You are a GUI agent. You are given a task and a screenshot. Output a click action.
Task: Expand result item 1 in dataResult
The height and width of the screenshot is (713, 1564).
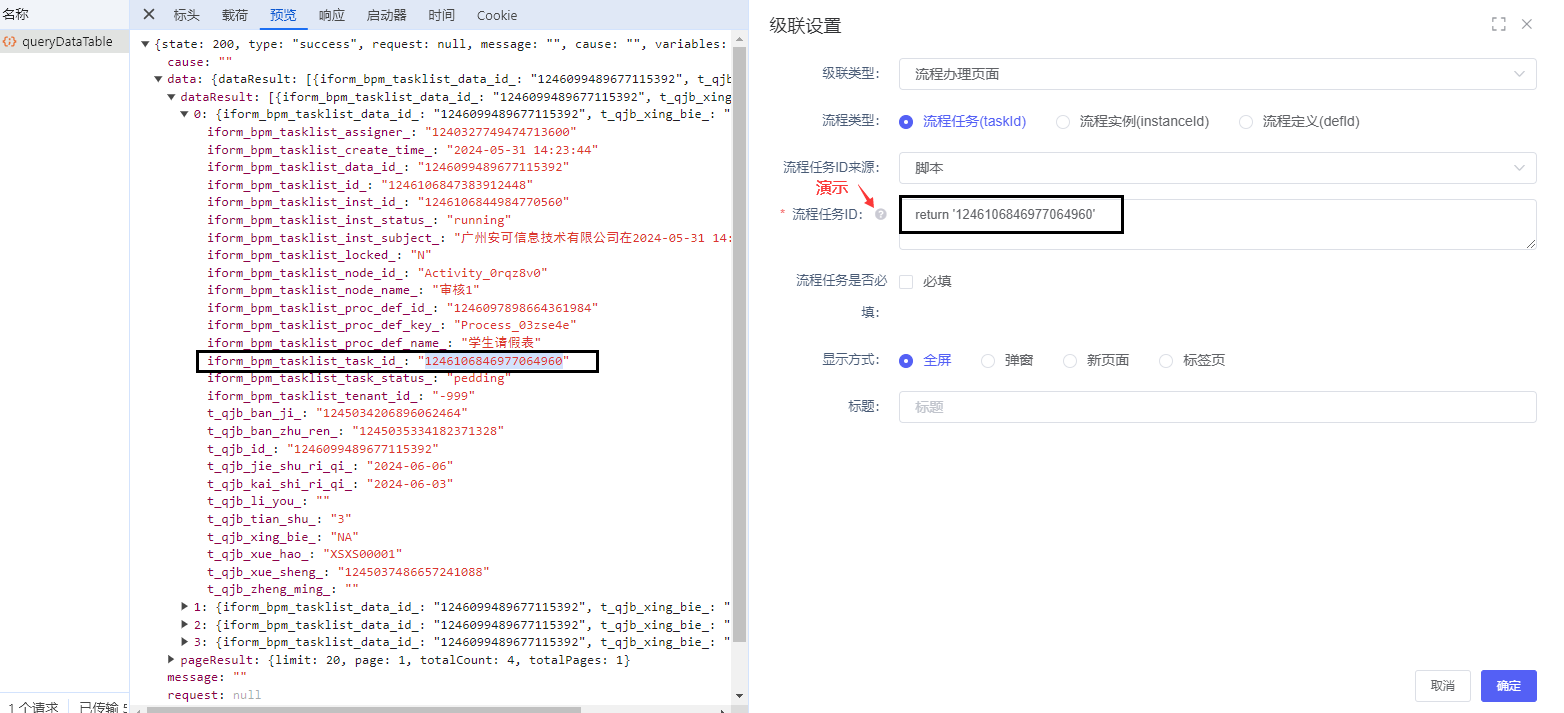[x=185, y=607]
